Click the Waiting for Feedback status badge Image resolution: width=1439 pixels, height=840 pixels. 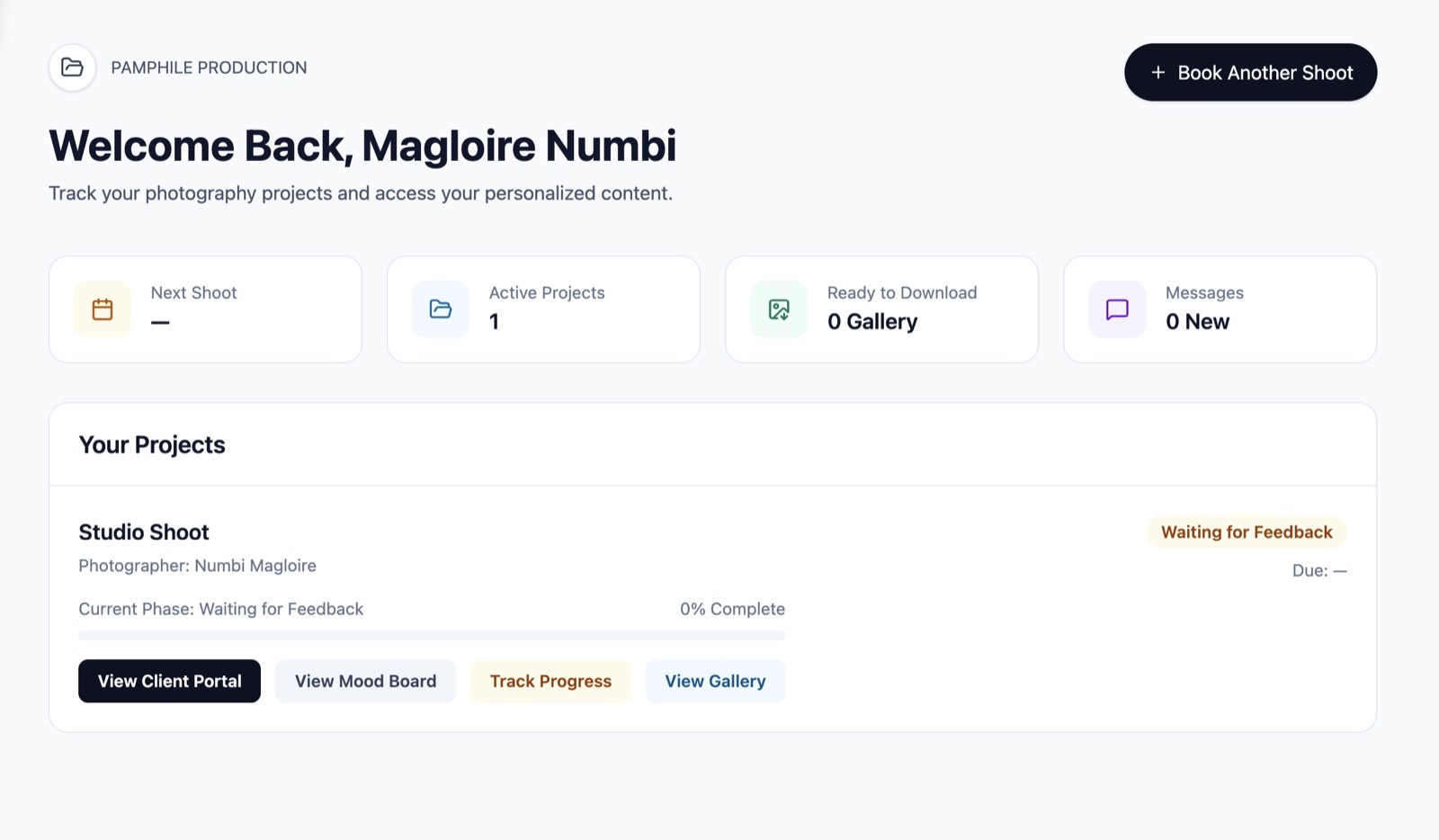pyautogui.click(x=1247, y=532)
